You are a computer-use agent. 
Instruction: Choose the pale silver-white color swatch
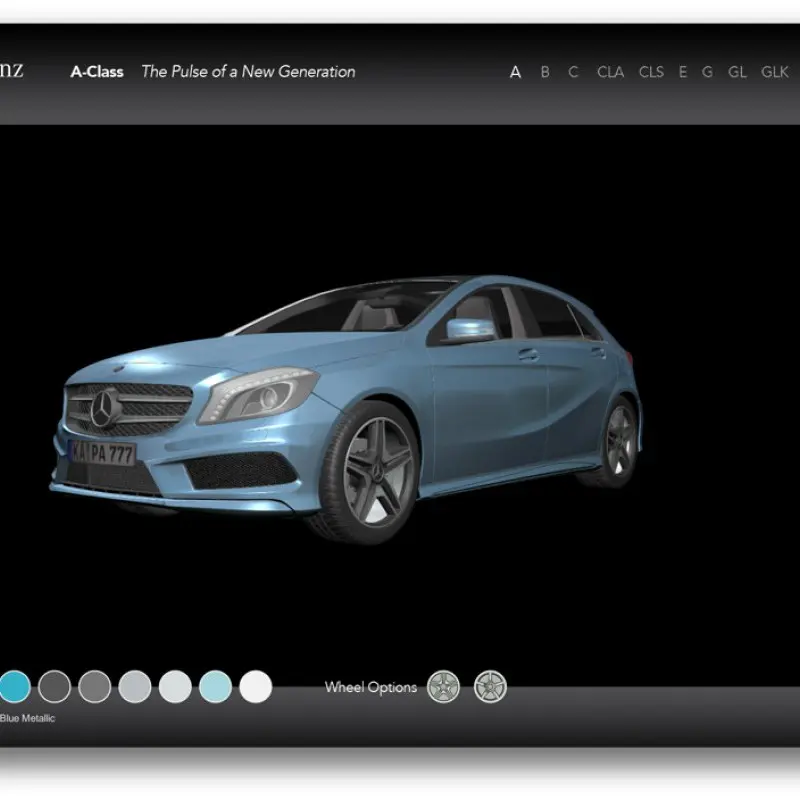[175, 686]
